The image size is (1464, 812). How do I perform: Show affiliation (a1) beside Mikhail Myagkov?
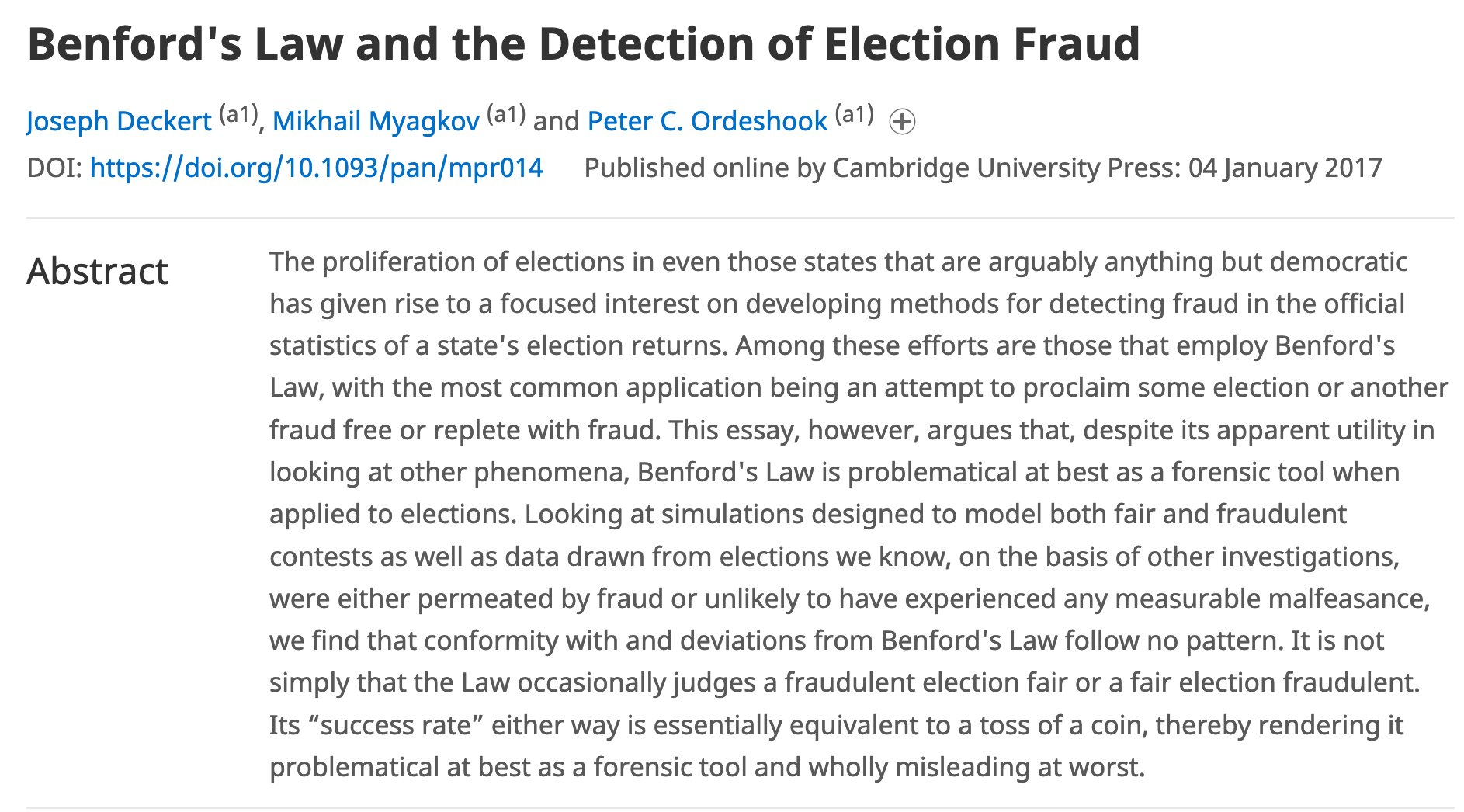click(506, 115)
